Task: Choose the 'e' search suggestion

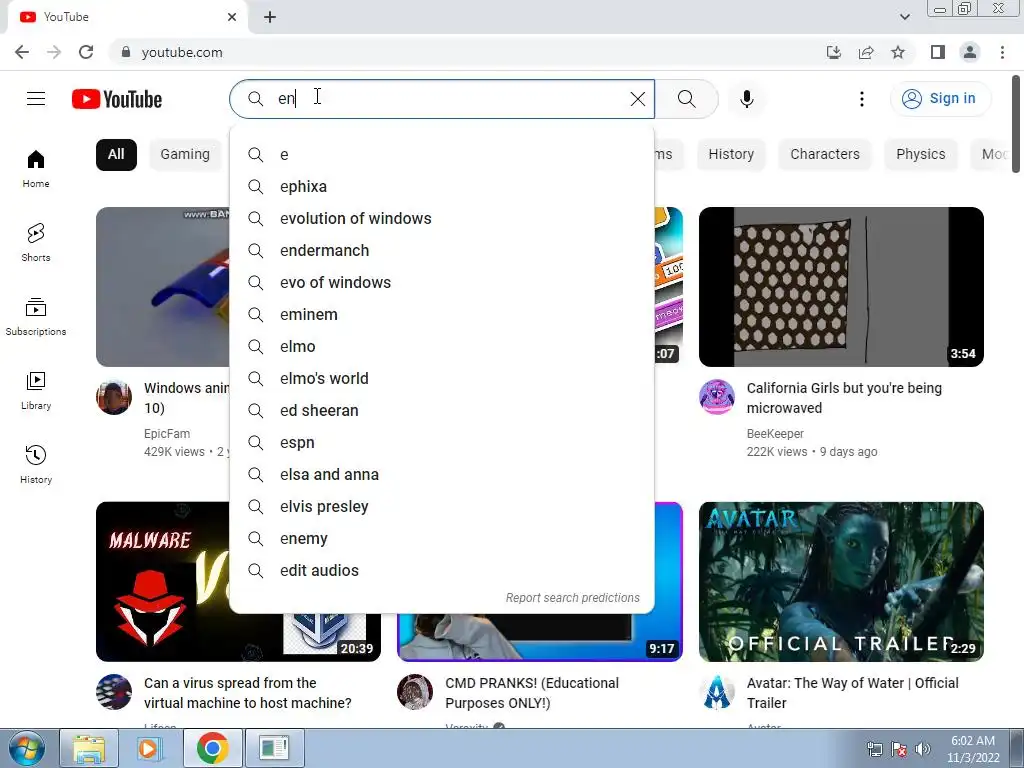Action: 442,155
